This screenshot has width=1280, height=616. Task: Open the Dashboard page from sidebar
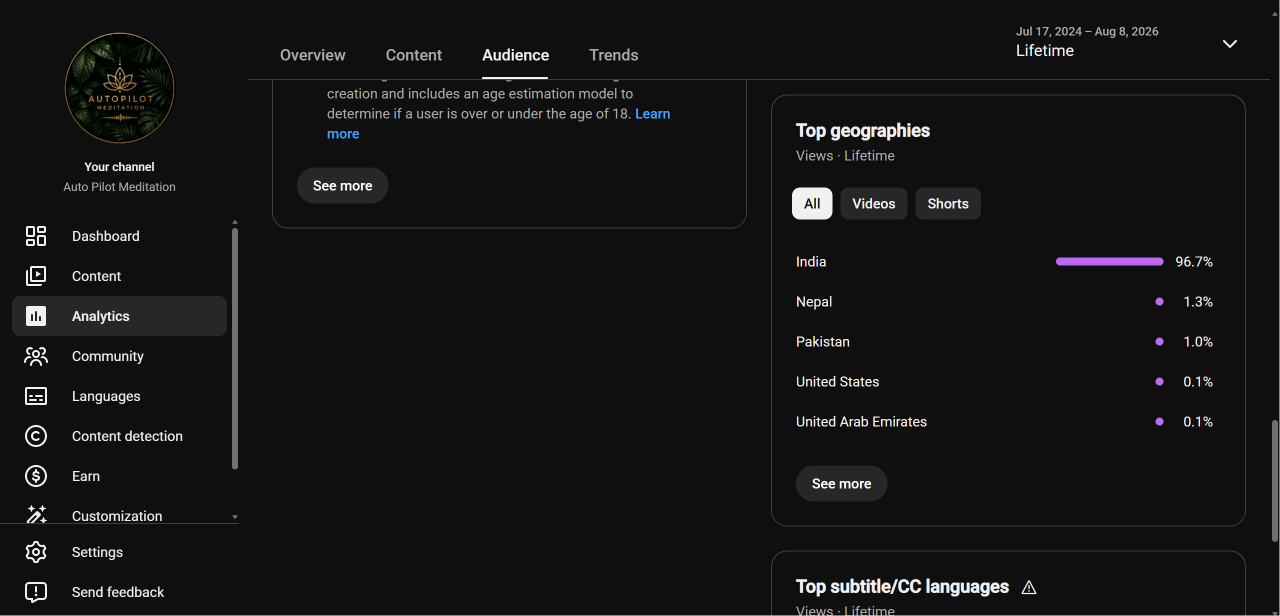(x=119, y=236)
